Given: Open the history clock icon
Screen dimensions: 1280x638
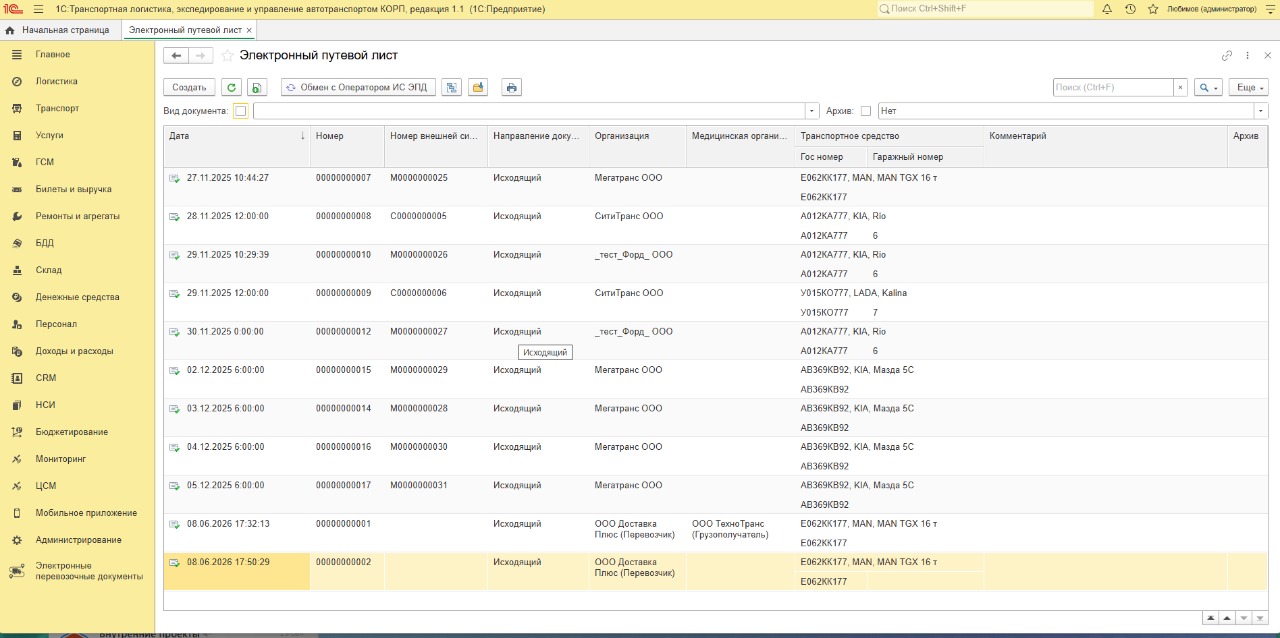Looking at the screenshot, I should pyautogui.click(x=1130, y=8).
